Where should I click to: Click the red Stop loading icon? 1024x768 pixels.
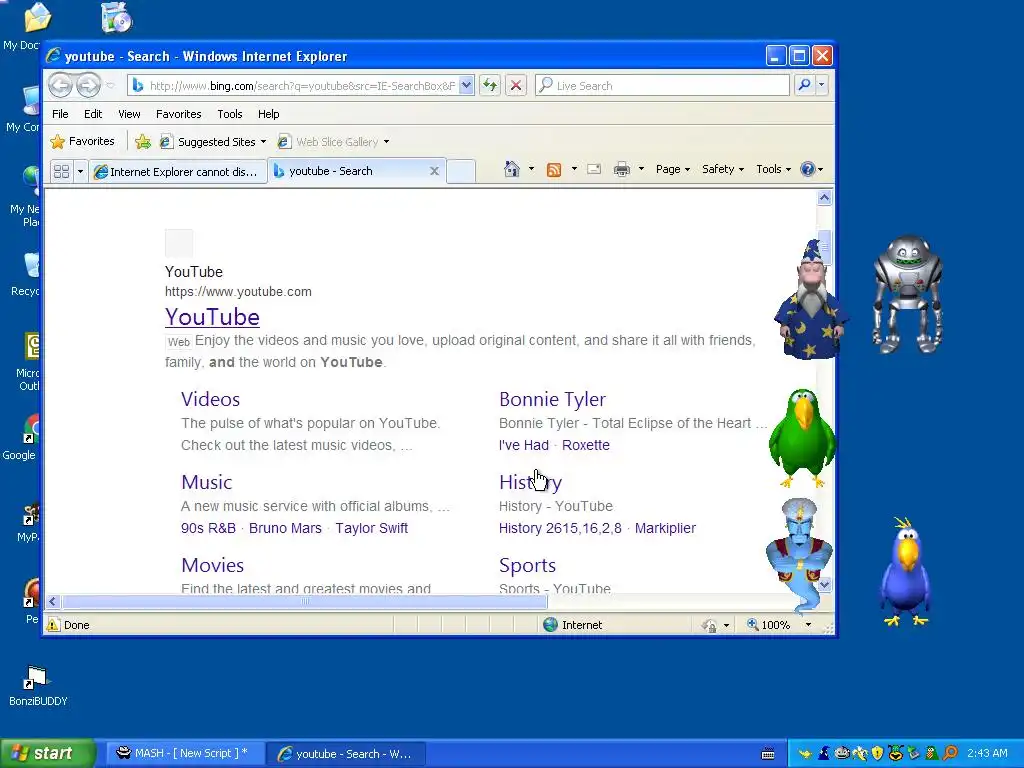coord(516,85)
